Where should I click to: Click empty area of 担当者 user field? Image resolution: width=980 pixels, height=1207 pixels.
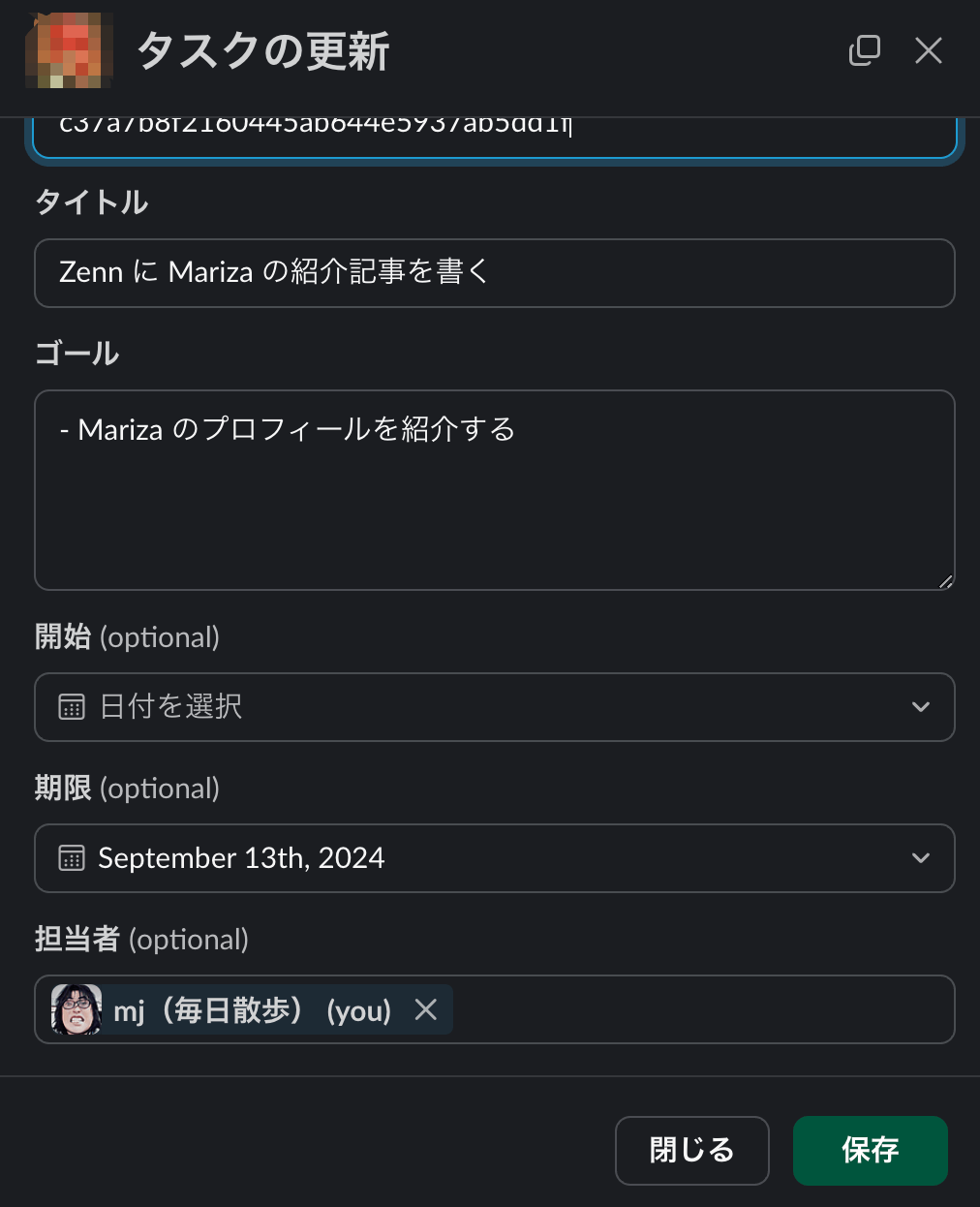(702, 1009)
